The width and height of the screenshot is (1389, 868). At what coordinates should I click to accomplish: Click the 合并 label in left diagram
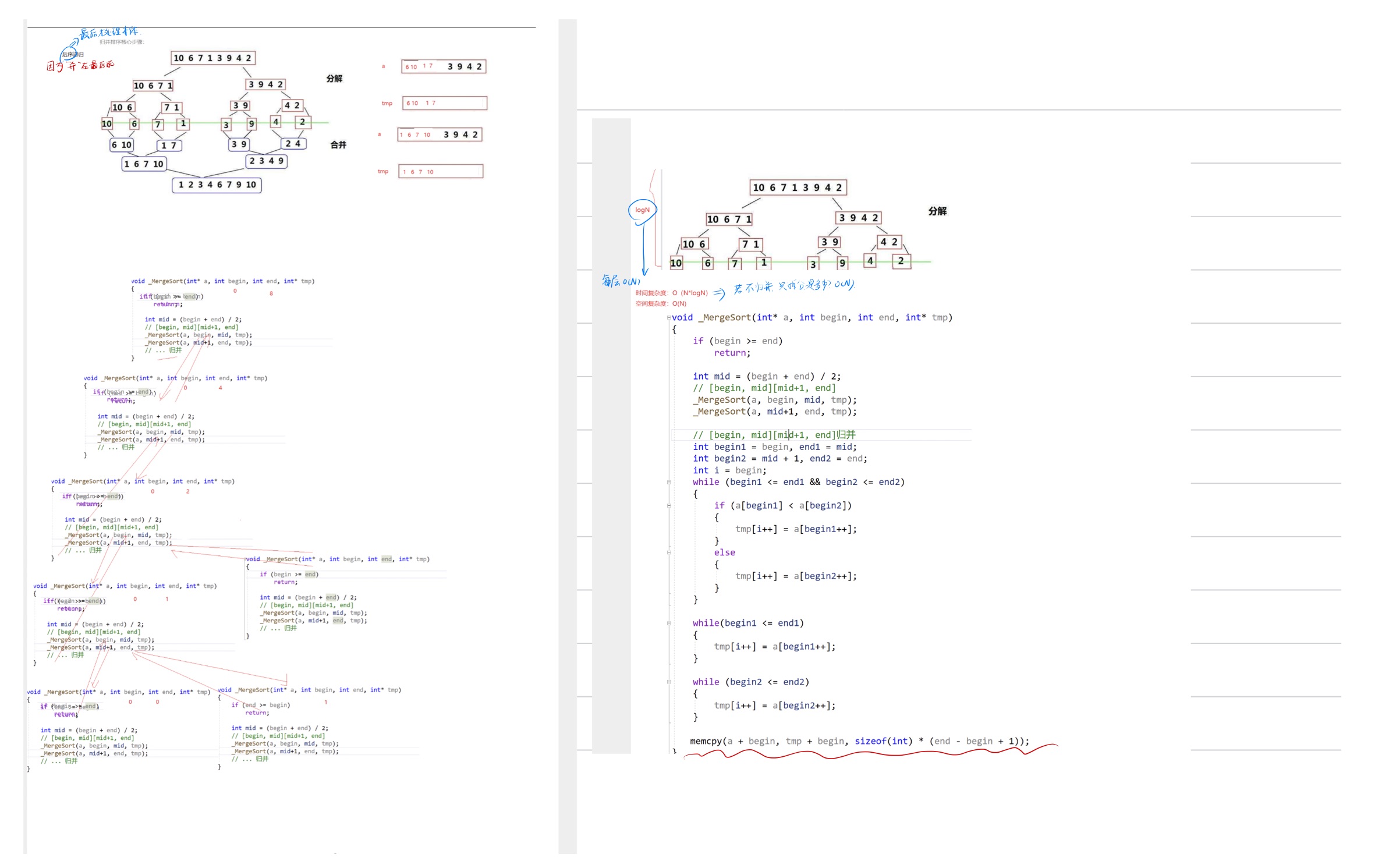coord(338,145)
